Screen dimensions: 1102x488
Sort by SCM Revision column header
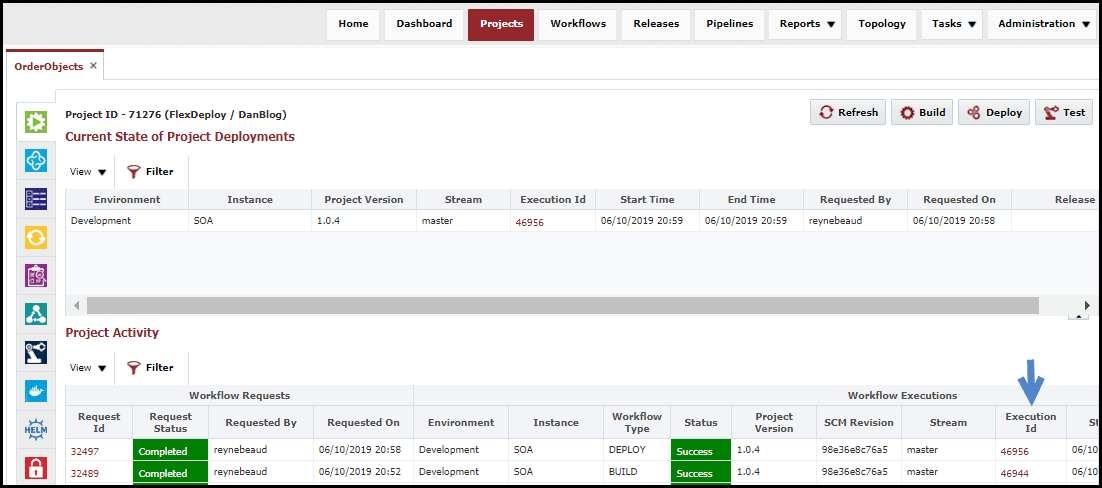859,422
